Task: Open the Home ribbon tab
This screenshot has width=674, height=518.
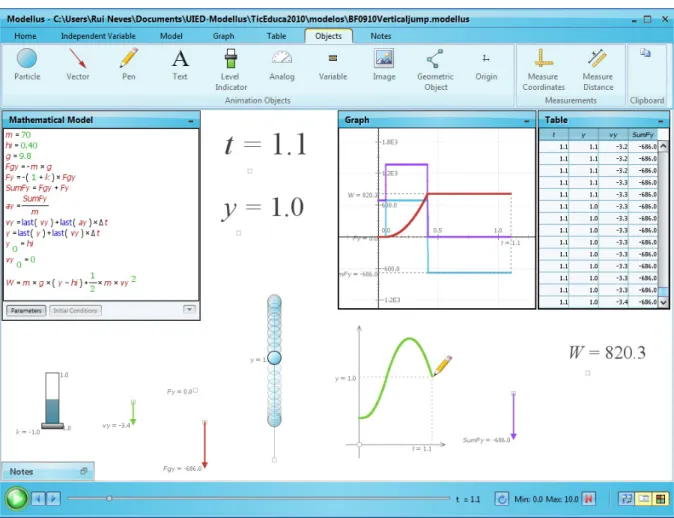Action: pos(25,36)
